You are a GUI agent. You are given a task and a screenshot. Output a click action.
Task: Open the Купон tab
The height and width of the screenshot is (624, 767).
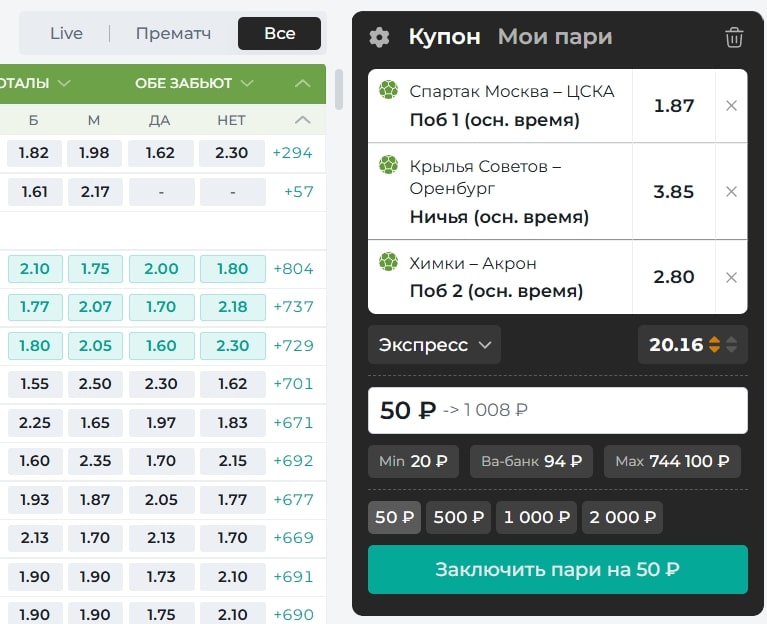pos(444,37)
